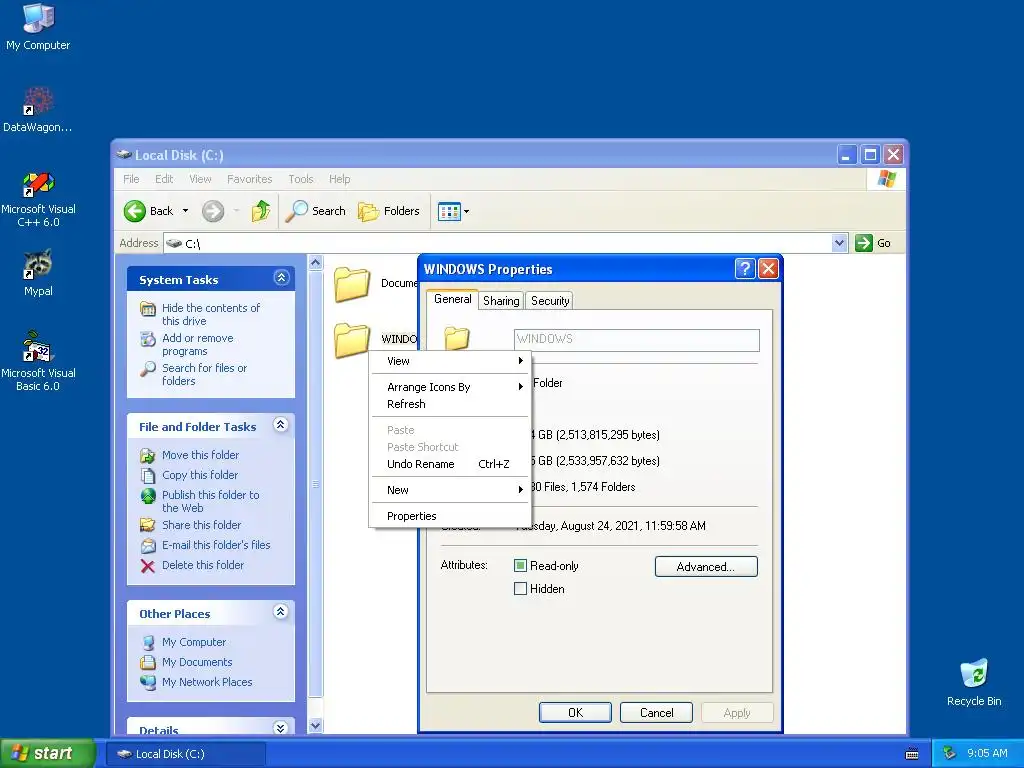Click the OK button in Properties

coord(575,713)
